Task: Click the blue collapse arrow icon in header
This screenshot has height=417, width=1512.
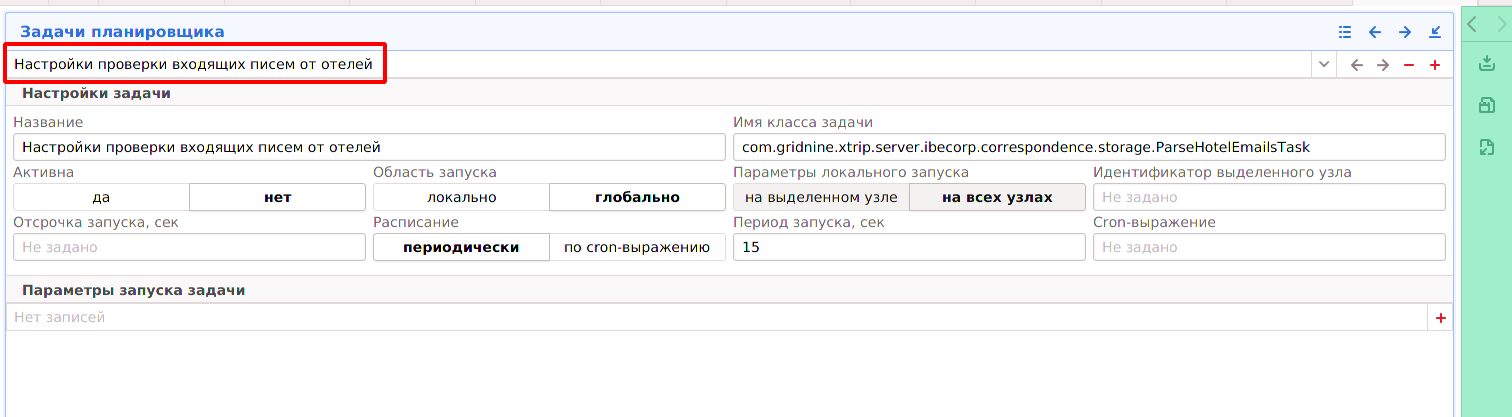Action: (1435, 32)
